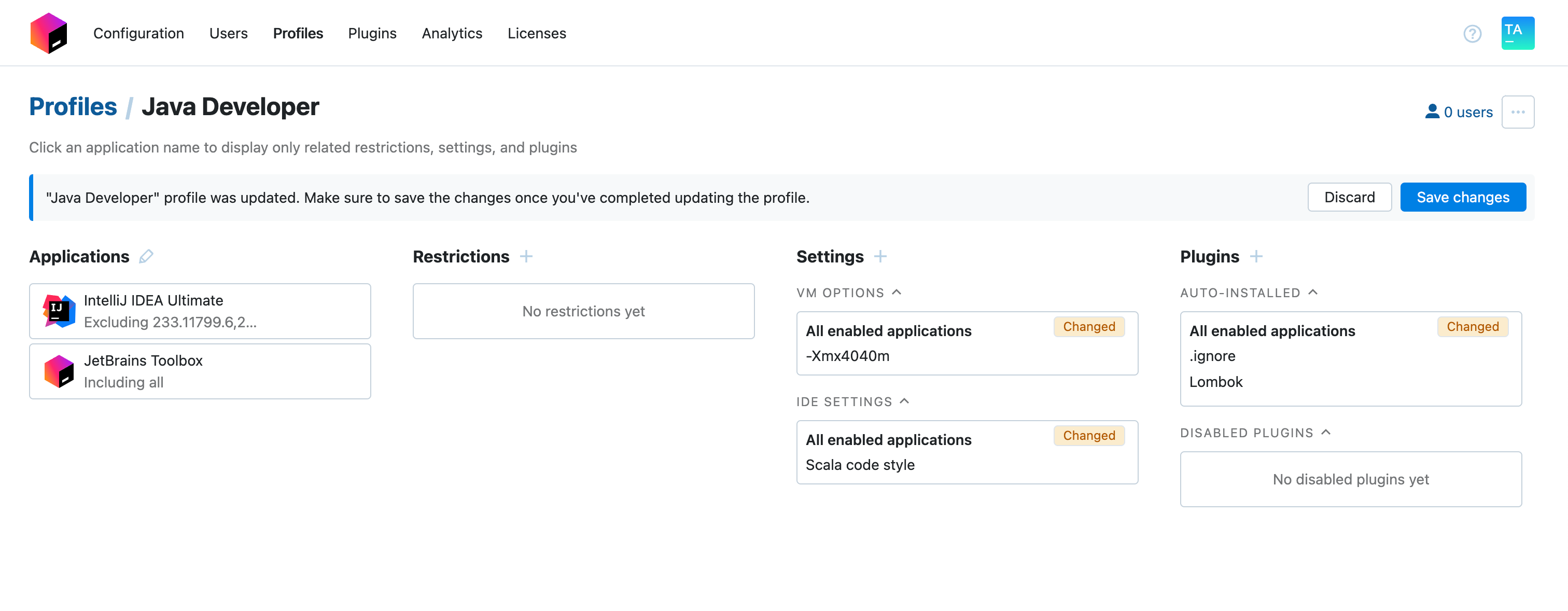This screenshot has width=1568, height=611.
Task: Select the Profiles tab in the navbar
Action: click(x=298, y=33)
